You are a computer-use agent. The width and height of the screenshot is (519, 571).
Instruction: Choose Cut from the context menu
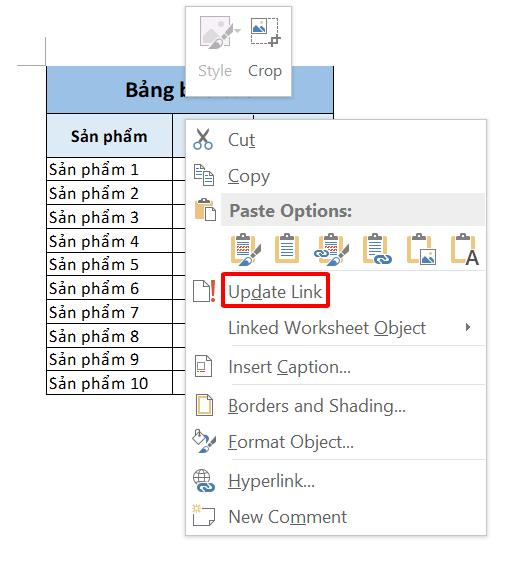(336, 139)
